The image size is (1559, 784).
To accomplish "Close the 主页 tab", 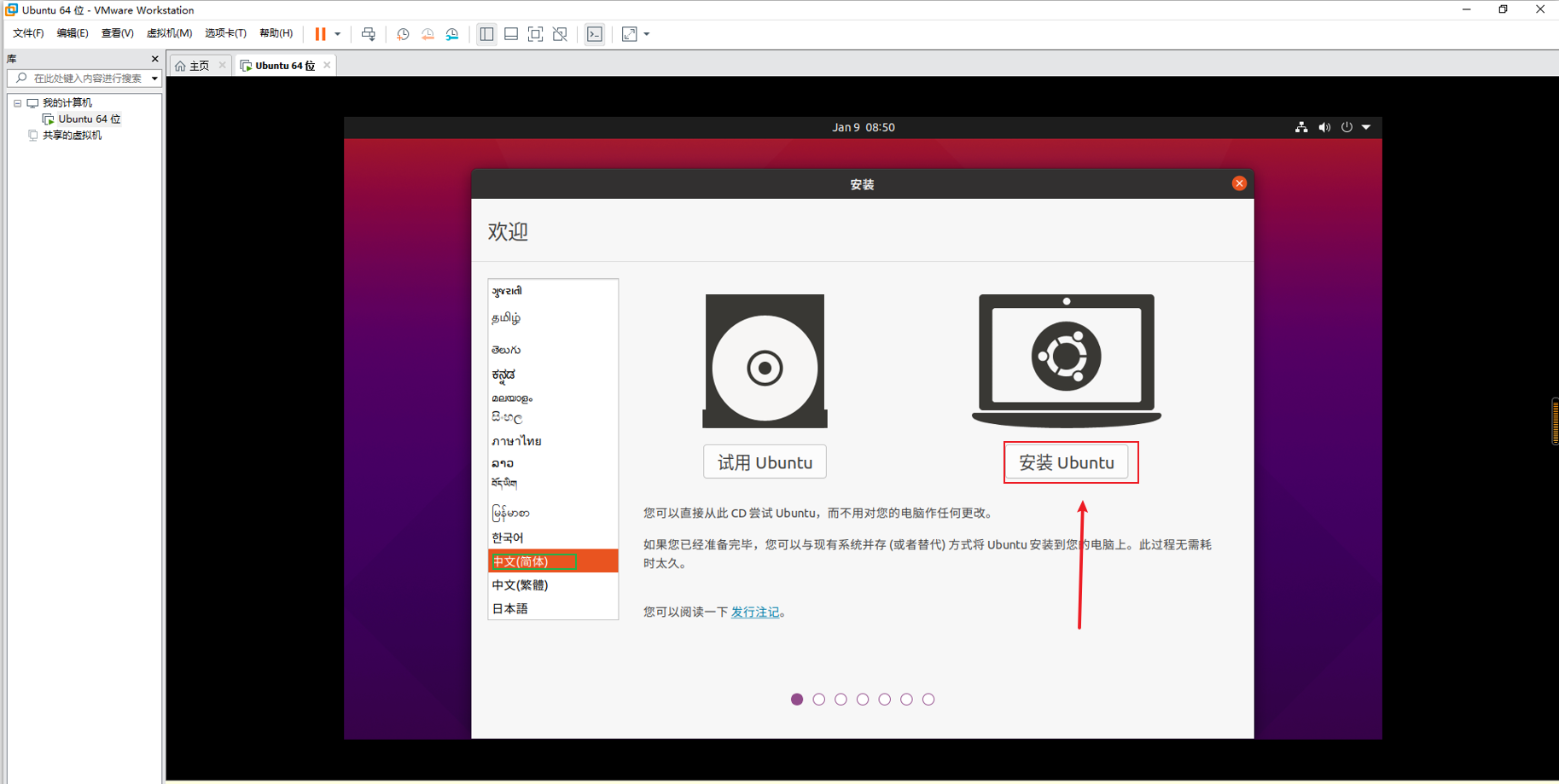I will click(222, 65).
